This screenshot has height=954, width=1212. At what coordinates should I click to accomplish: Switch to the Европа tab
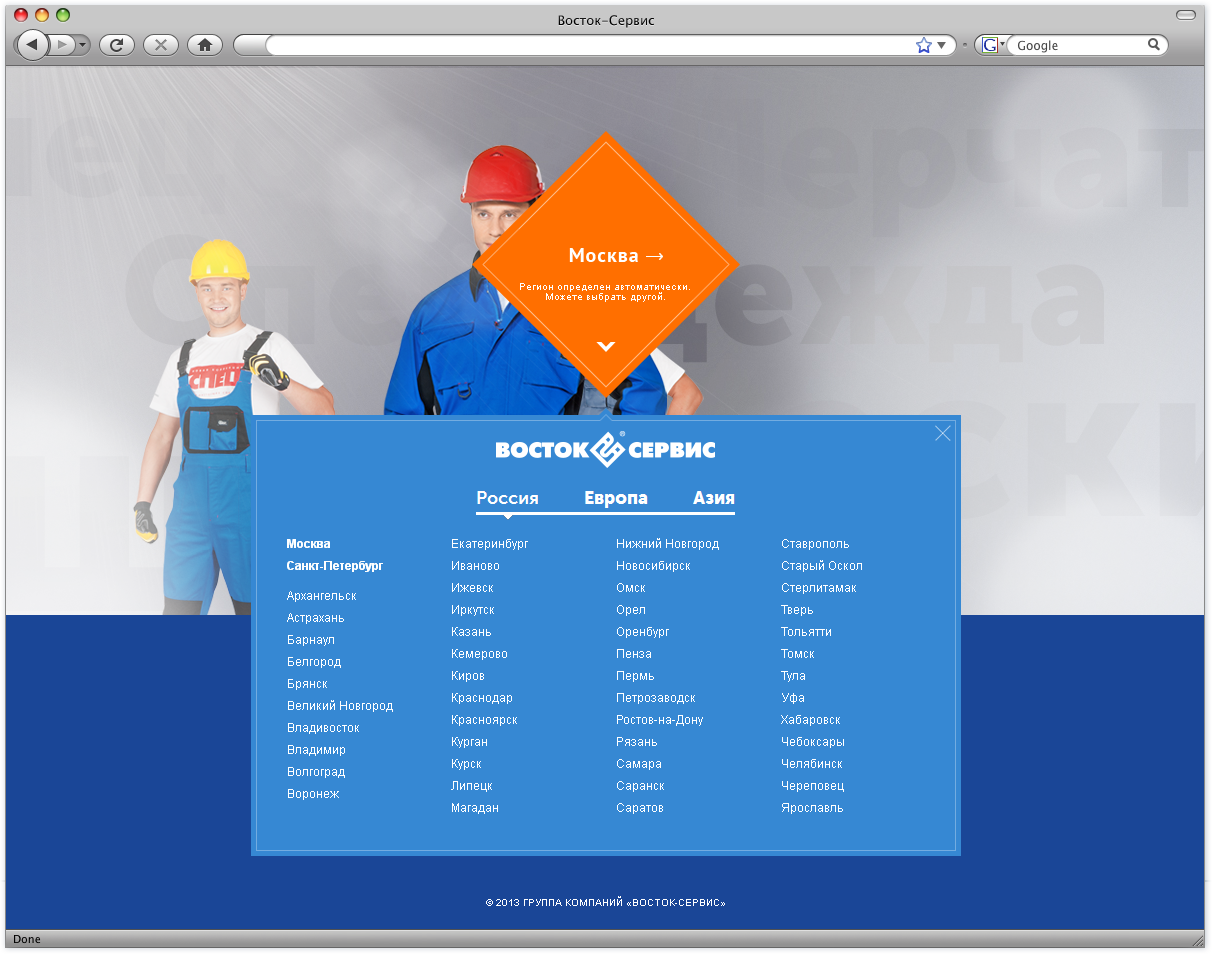615,498
